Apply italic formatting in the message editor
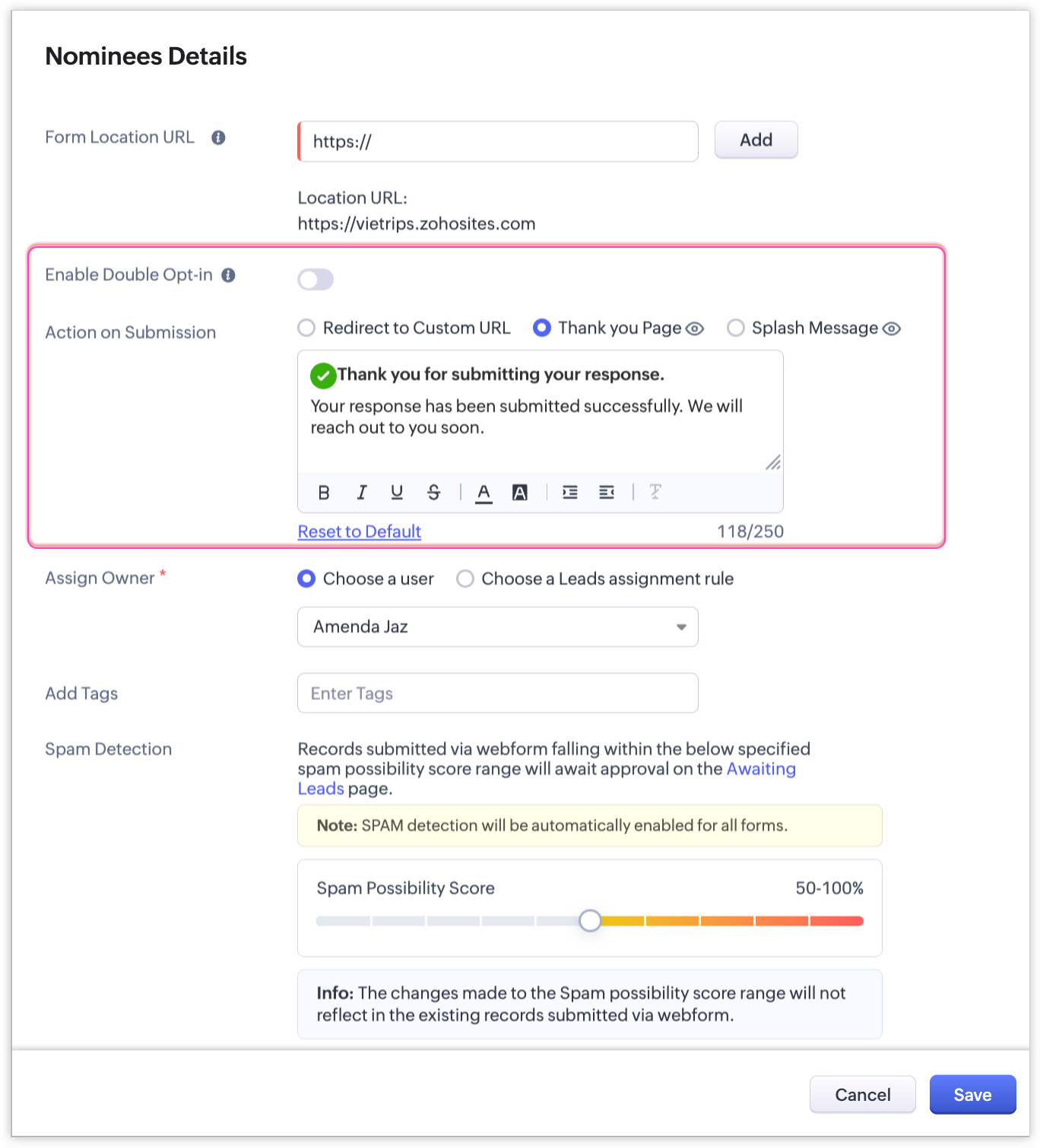1040x1148 pixels. pyautogui.click(x=361, y=493)
